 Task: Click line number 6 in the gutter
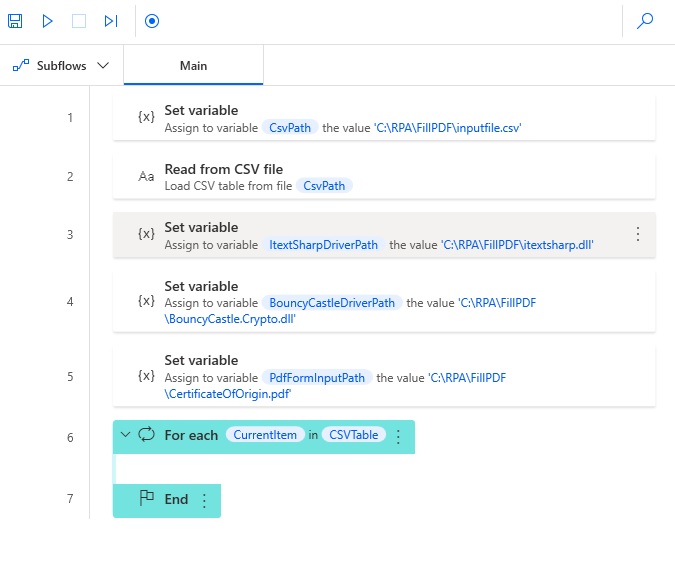(70, 437)
